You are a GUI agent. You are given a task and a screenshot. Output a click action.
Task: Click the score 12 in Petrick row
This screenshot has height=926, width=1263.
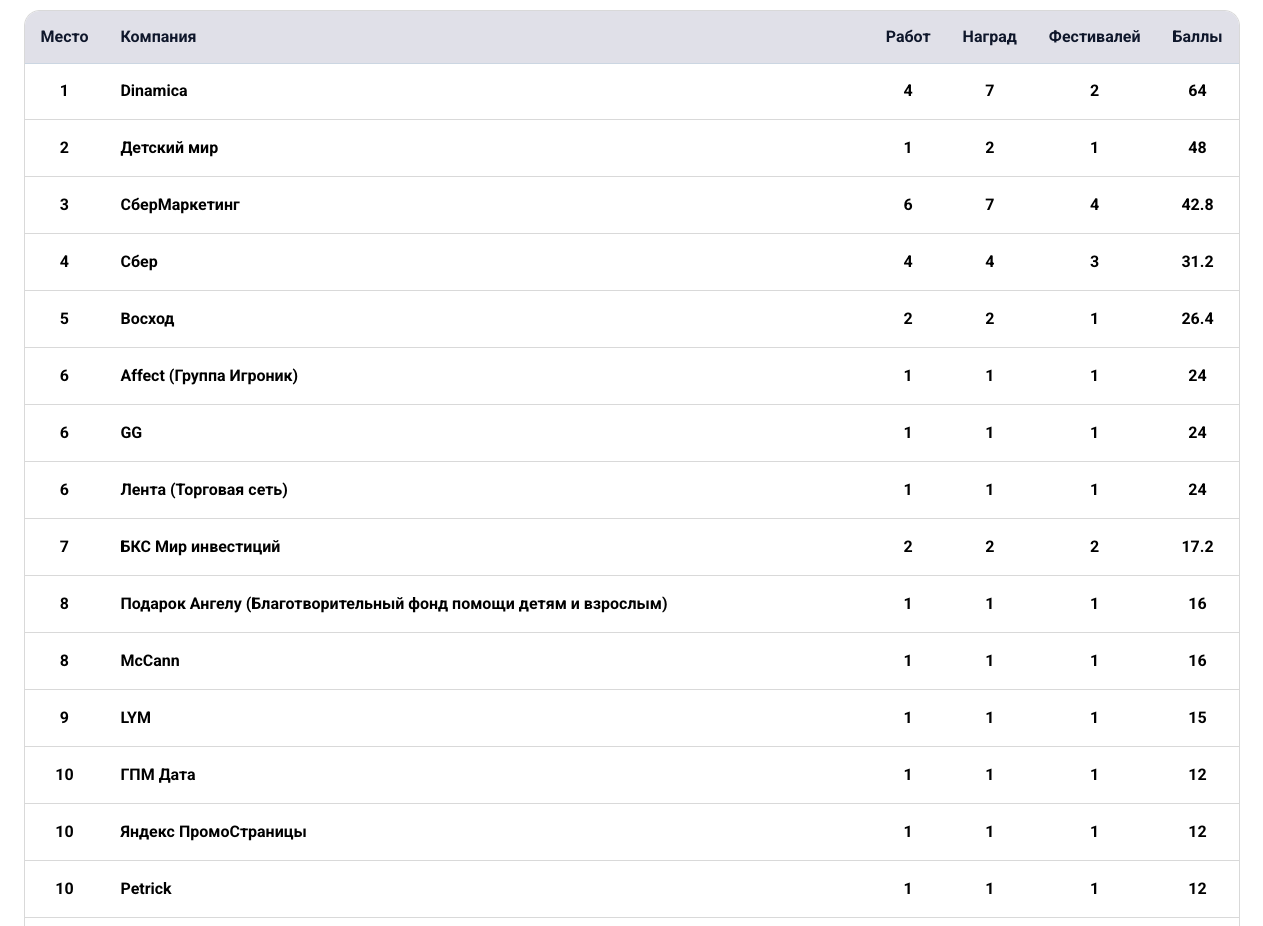point(1197,889)
